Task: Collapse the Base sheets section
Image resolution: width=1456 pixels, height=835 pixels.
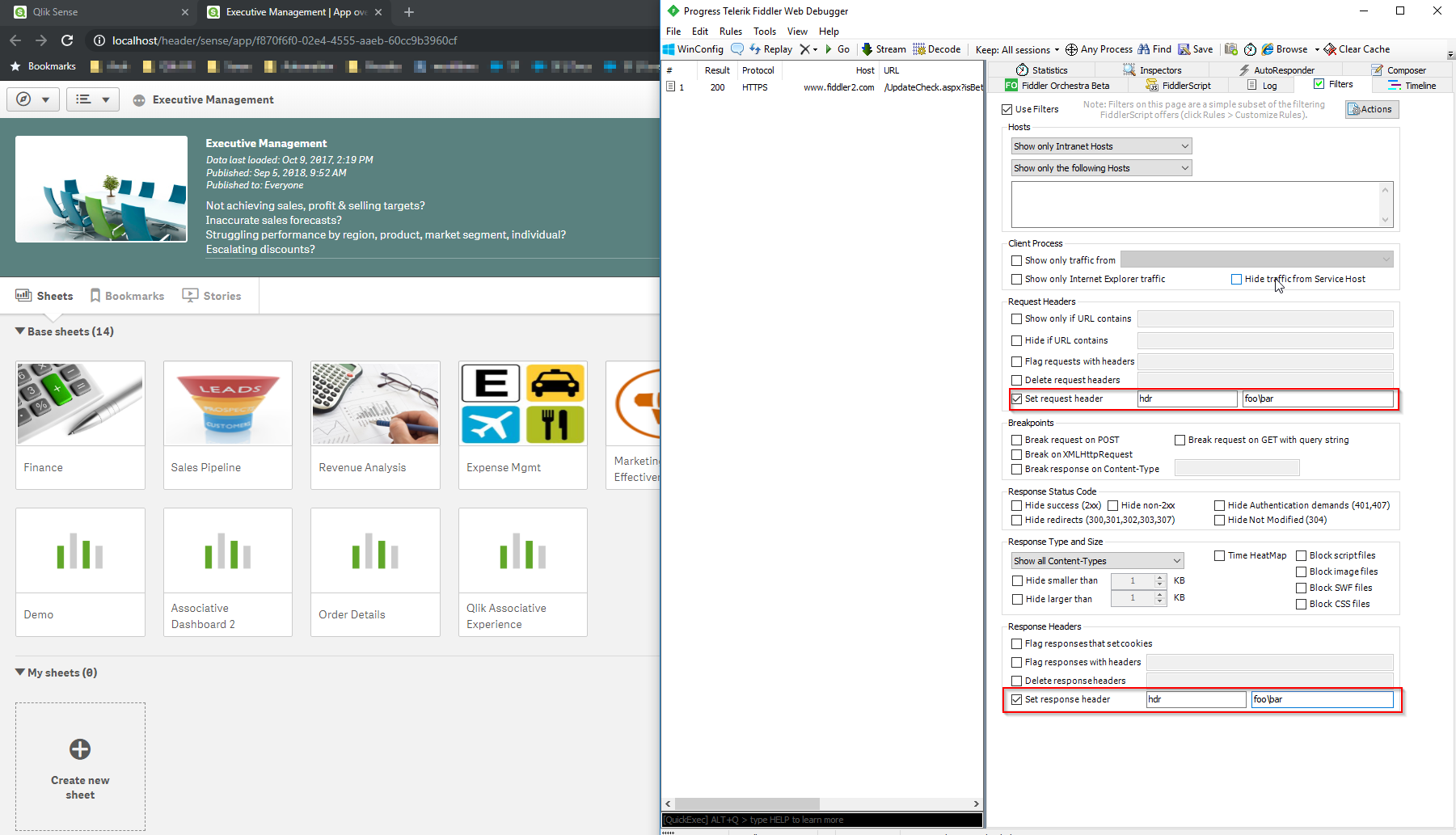Action: [20, 331]
